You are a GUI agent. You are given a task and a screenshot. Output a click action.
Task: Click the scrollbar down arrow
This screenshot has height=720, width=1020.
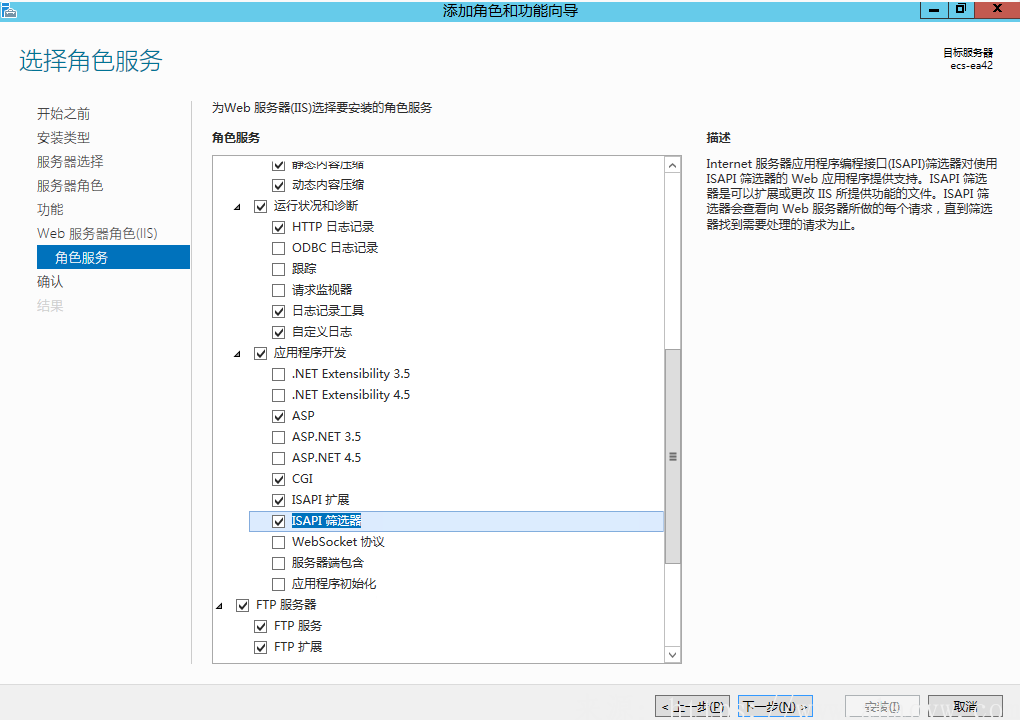672,654
